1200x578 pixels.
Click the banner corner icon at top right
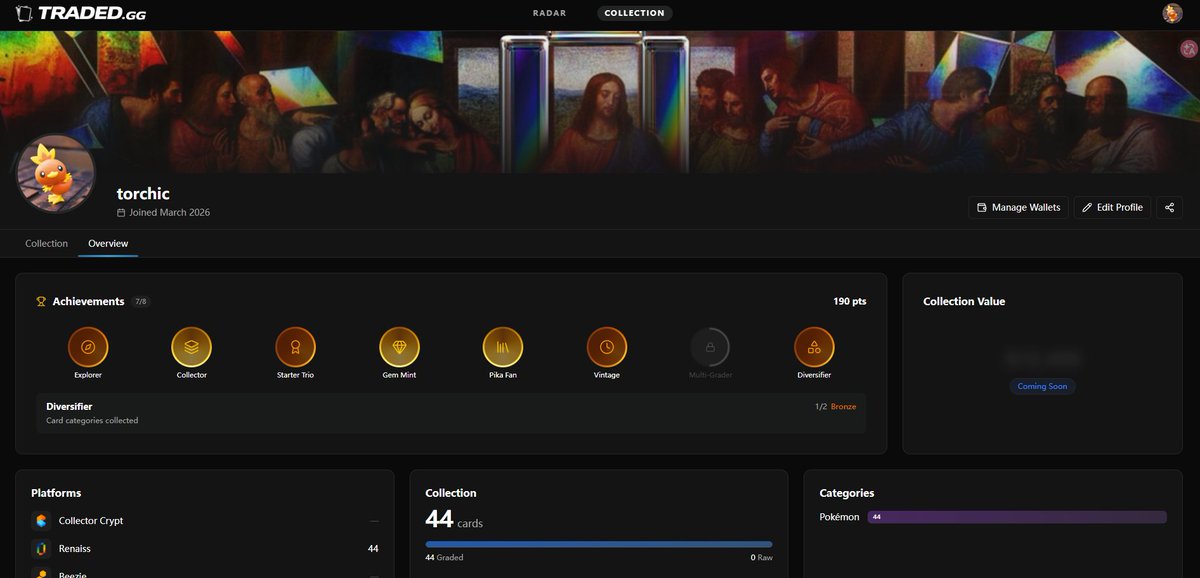[x=1187, y=47]
